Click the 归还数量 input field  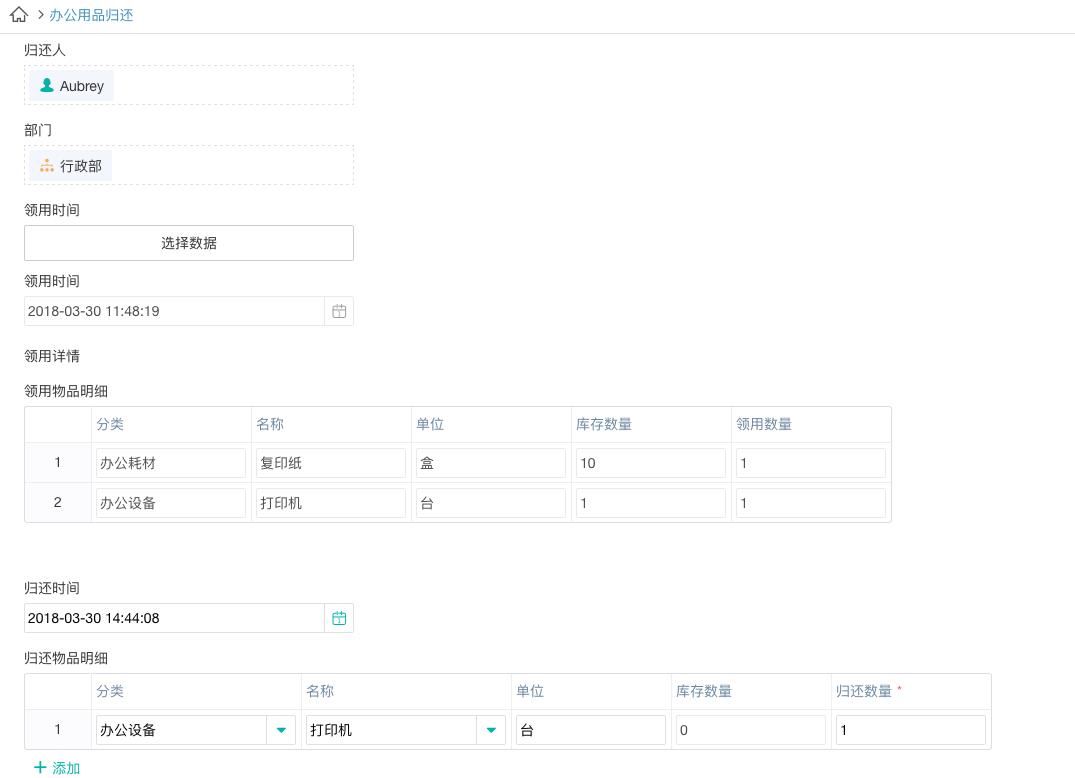pyautogui.click(x=910, y=730)
